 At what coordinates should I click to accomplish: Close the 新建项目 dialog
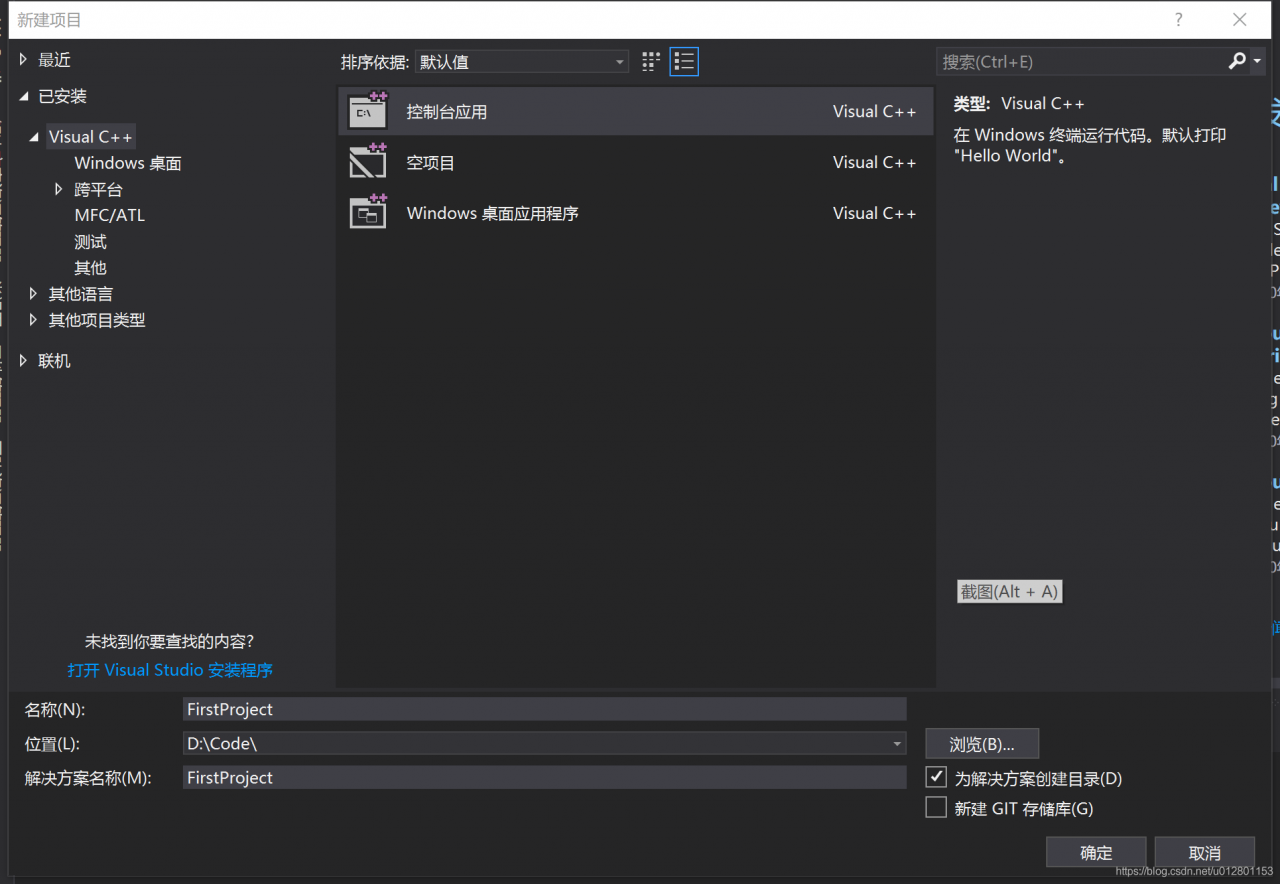[x=1240, y=19]
